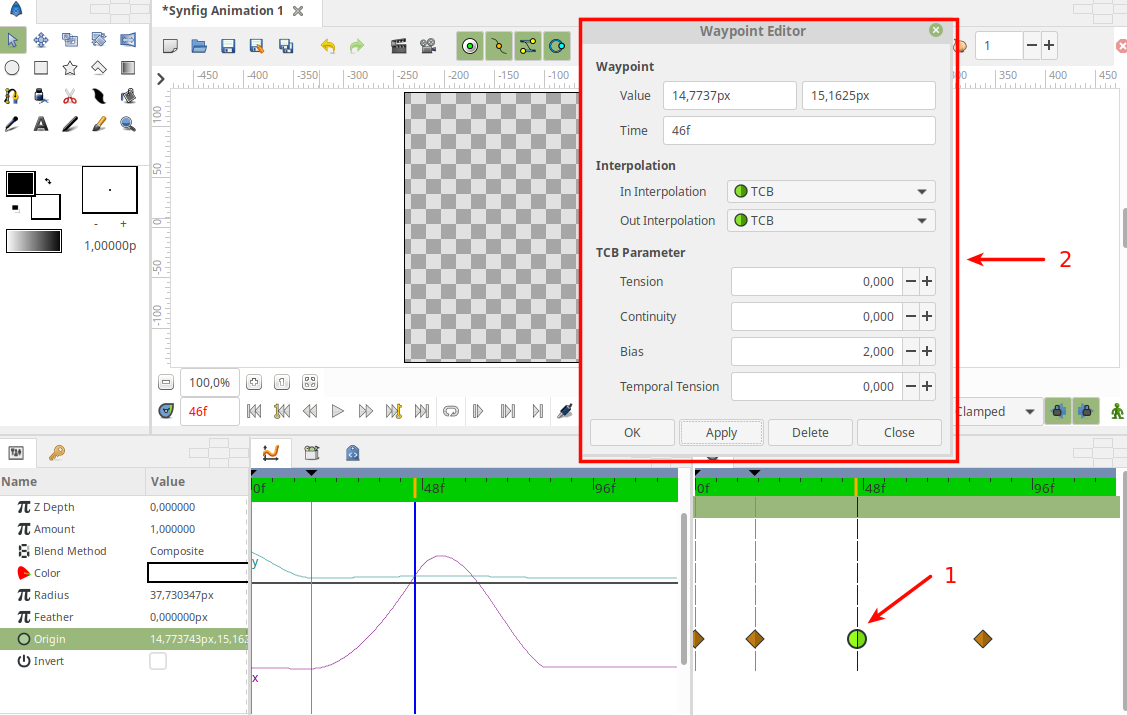
Task: Select the Circle tool
Action: [12, 67]
